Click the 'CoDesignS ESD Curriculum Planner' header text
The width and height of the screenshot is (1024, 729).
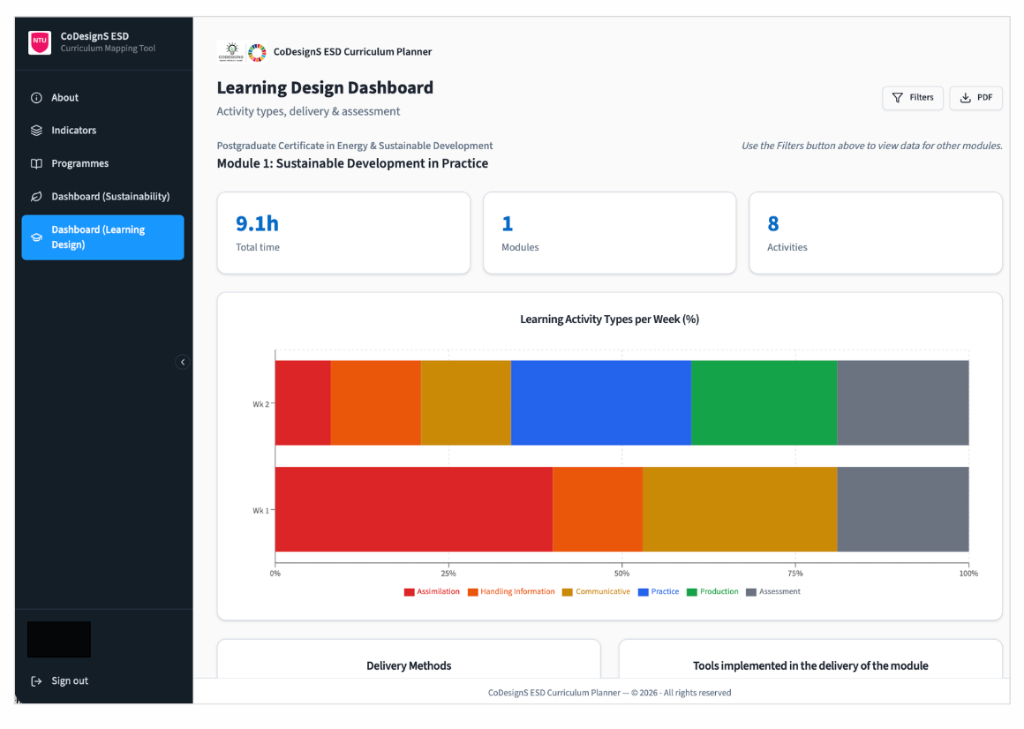coord(353,52)
